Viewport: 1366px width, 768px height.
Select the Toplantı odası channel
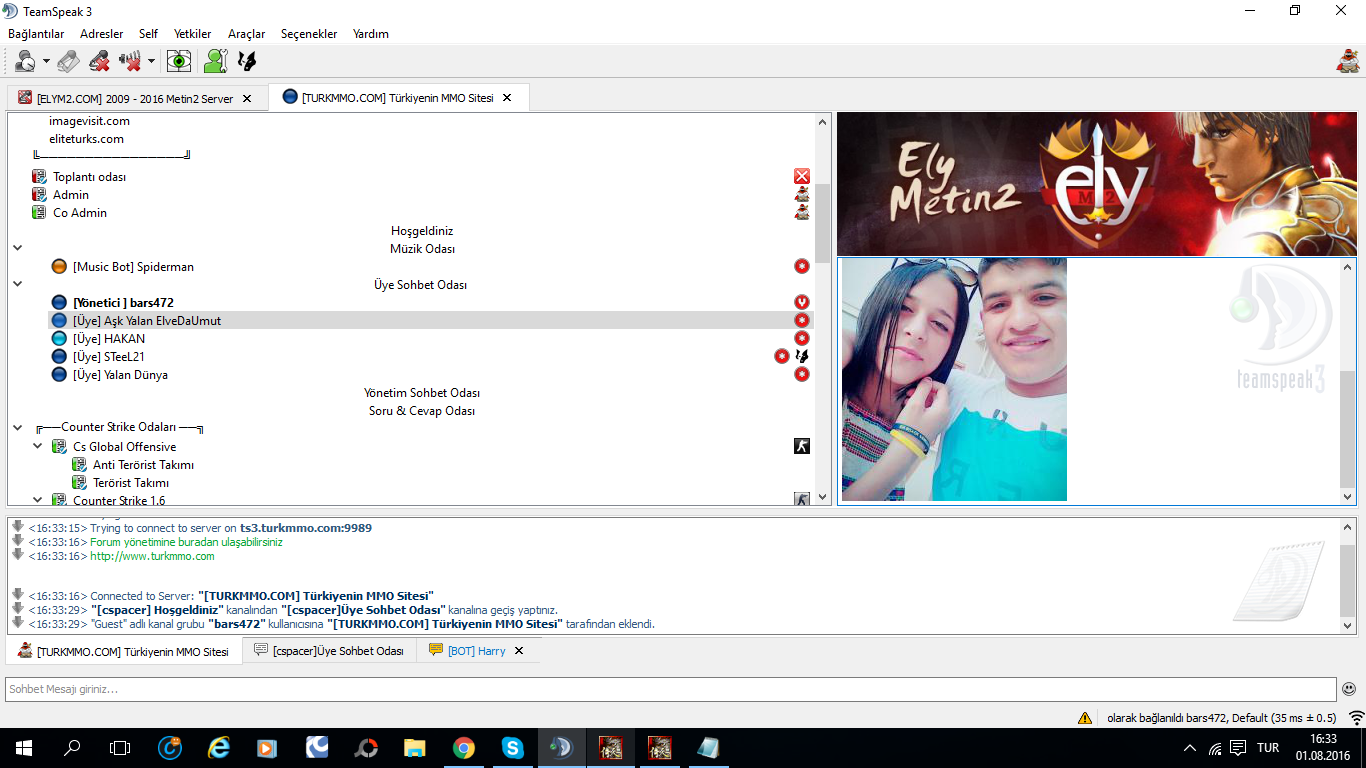[89, 177]
